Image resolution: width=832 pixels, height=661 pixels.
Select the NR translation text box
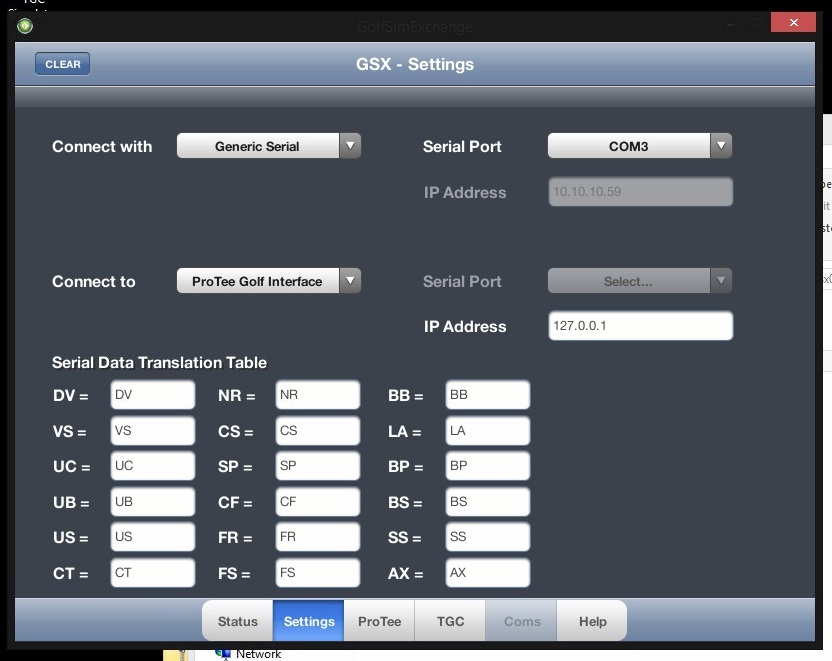click(317, 395)
